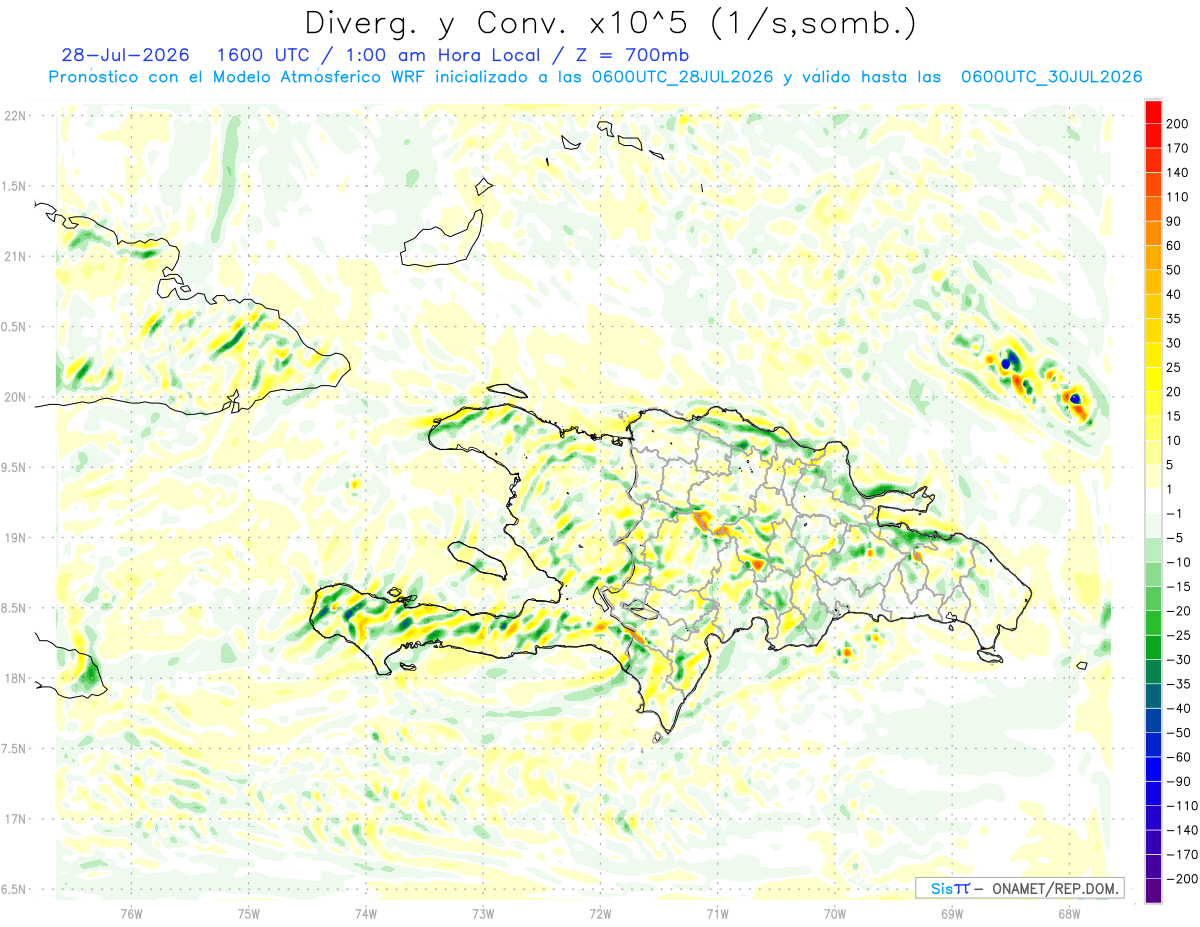Click the positive '1' colorbar value
The width and height of the screenshot is (1200, 927).
pyautogui.click(x=1171, y=489)
